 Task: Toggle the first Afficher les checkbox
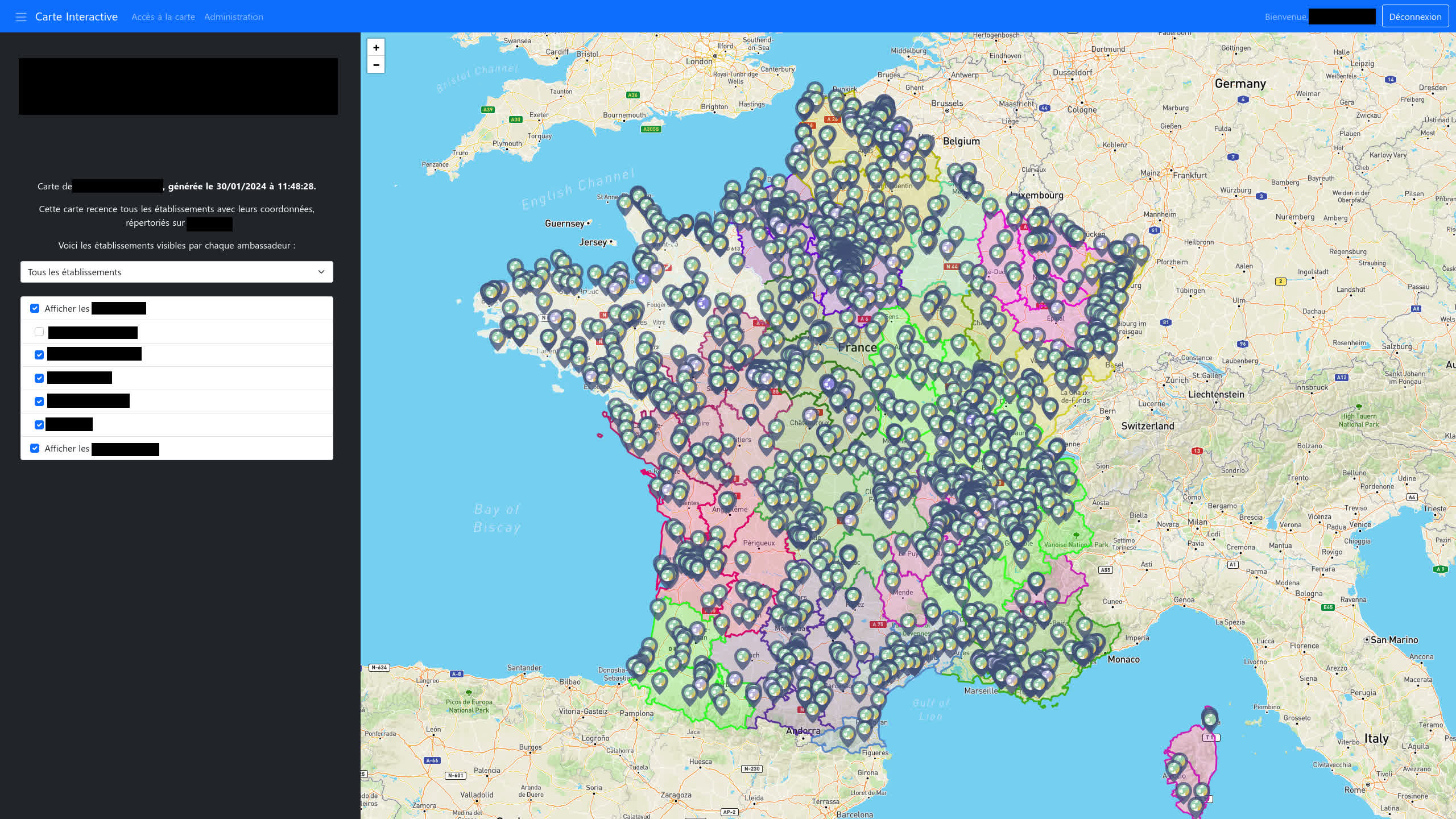34,307
